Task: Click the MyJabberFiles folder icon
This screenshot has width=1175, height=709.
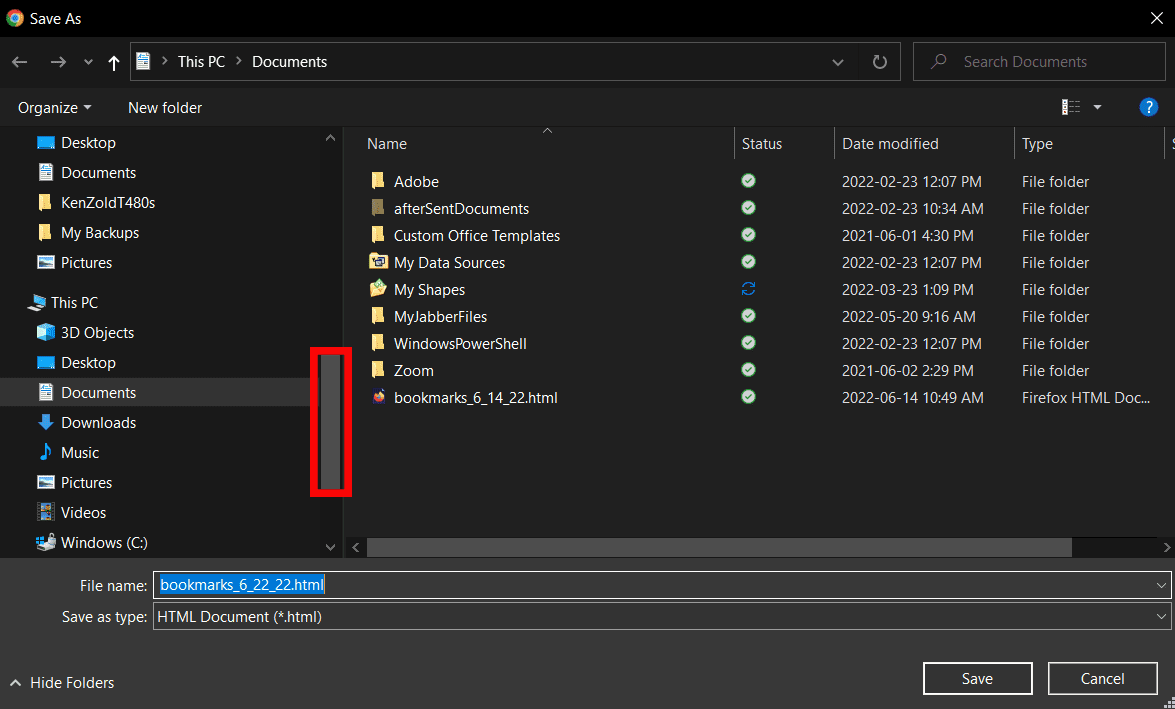Action: pos(378,316)
